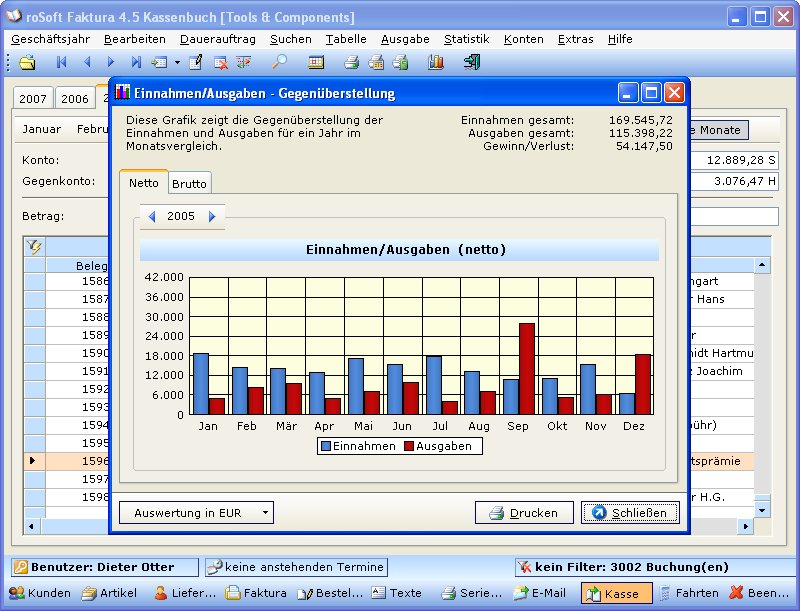Switch to the Brutto tab
Screen dimensions: 800x611
click(x=189, y=184)
